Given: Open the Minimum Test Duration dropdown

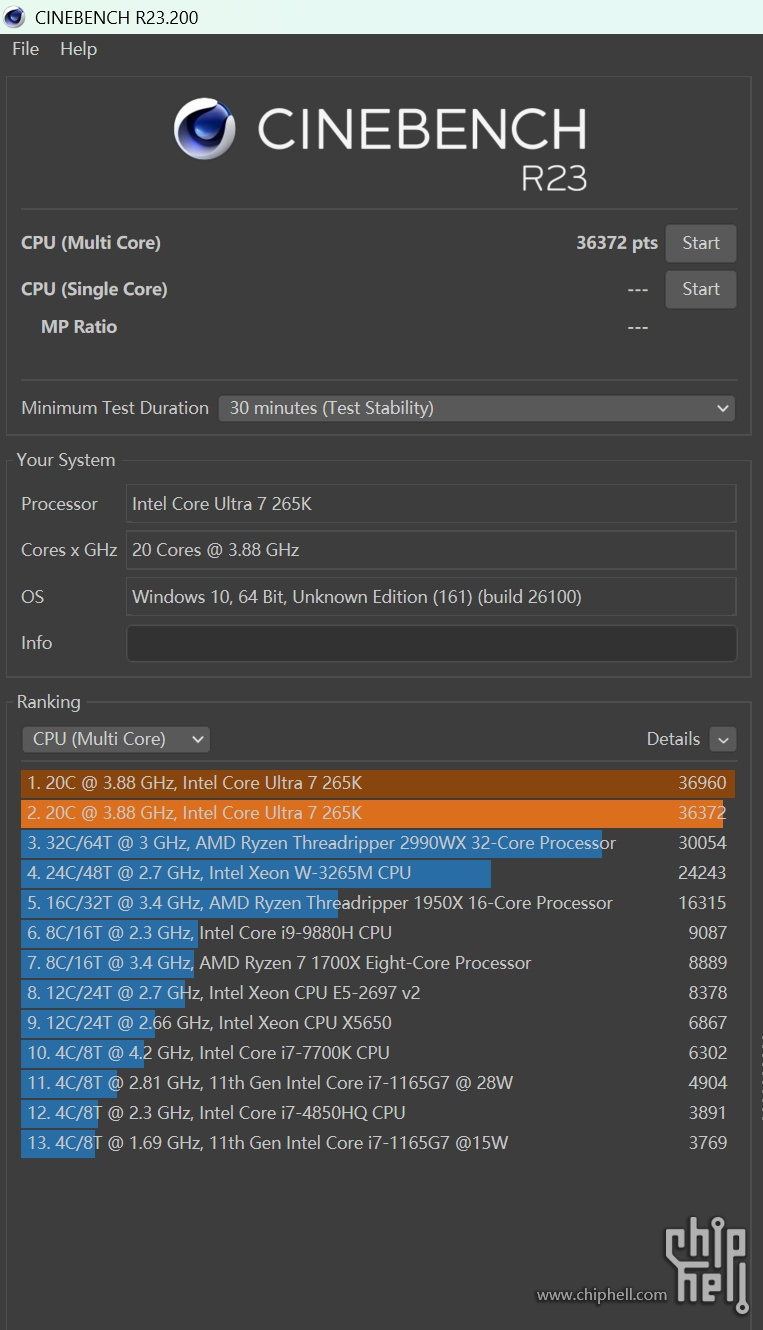Looking at the screenshot, I should (x=477, y=408).
